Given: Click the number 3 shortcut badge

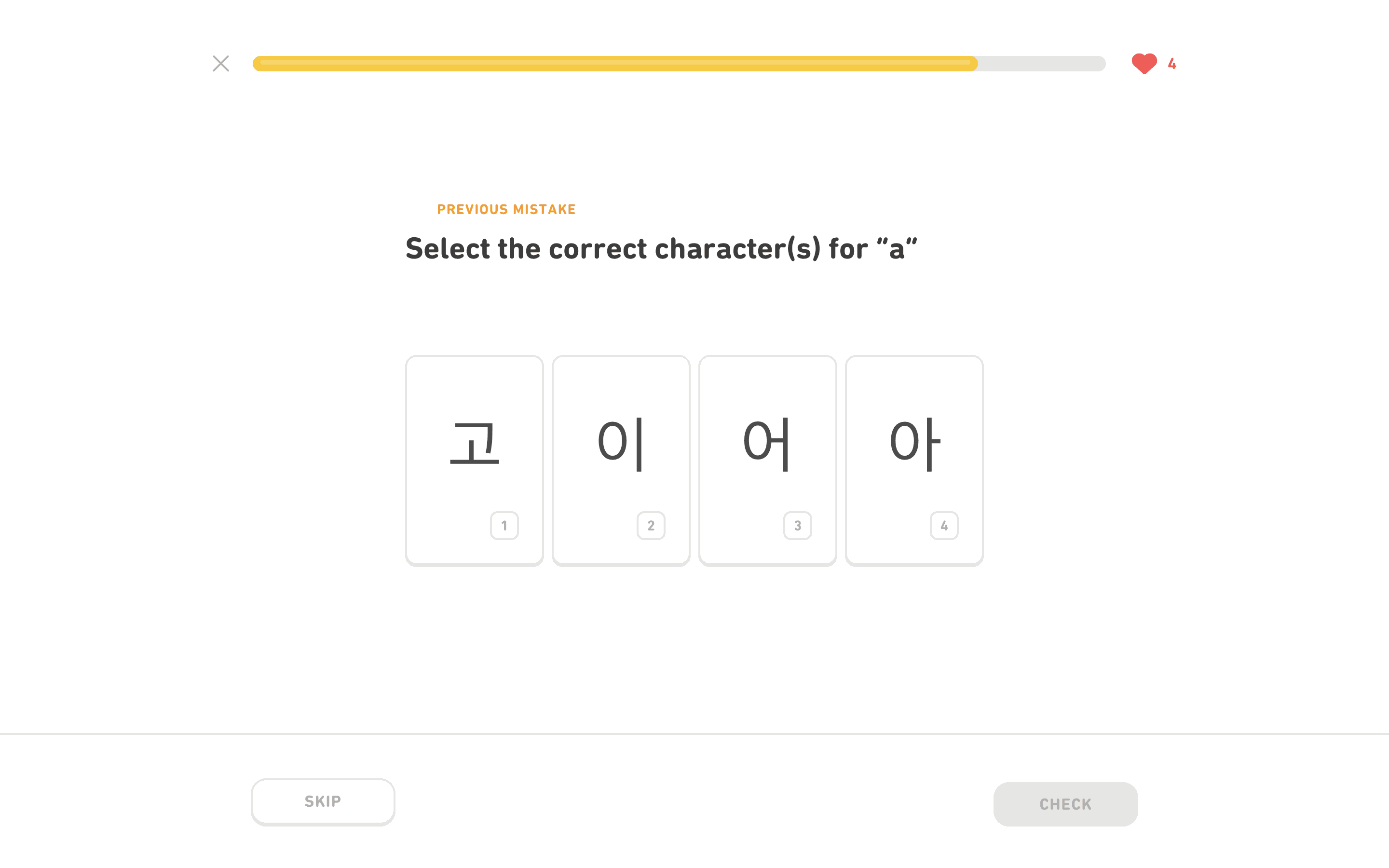Looking at the screenshot, I should click(x=797, y=525).
